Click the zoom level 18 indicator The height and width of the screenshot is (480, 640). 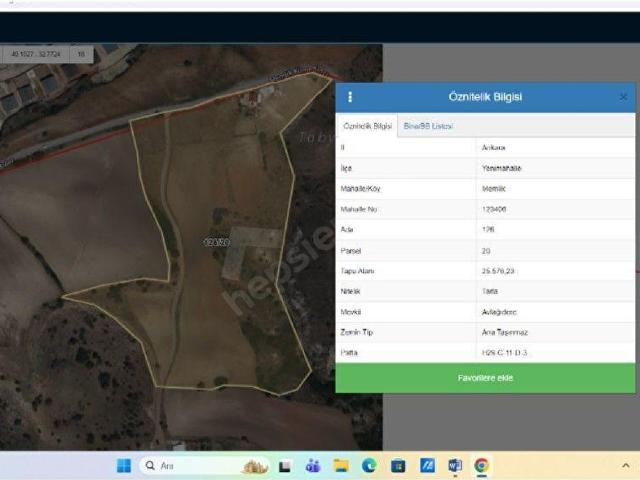[80, 54]
